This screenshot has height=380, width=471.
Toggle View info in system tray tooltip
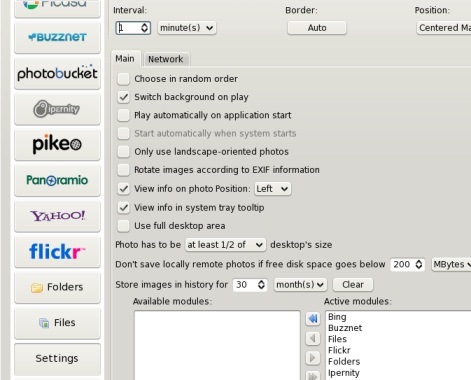tap(123, 208)
